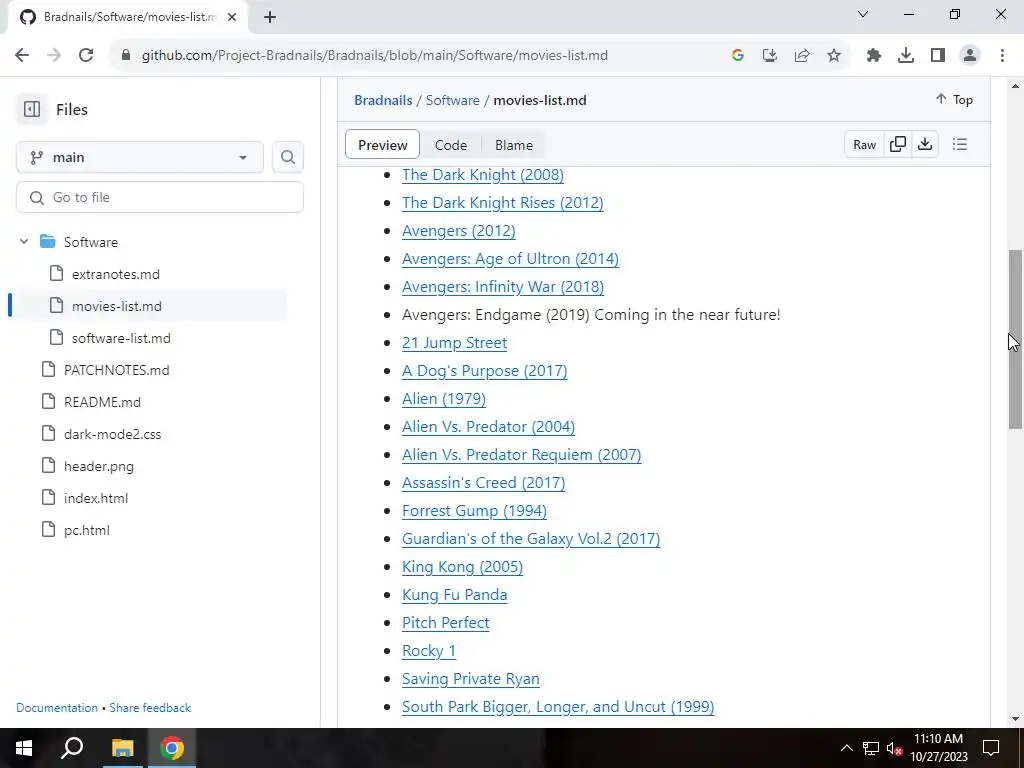Open Bradnails breadcrumb link
Viewport: 1024px width, 768px height.
(383, 100)
